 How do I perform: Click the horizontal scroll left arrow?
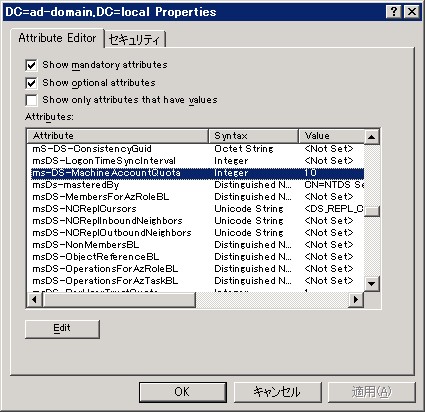(34, 300)
